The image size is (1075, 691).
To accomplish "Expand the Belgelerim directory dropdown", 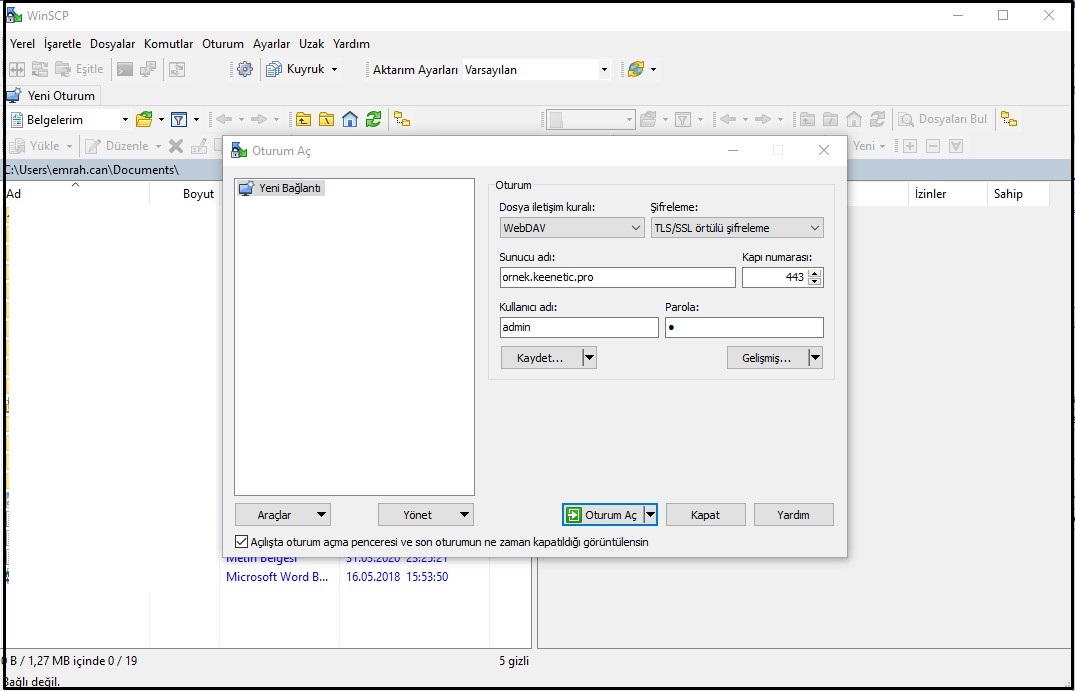I will pyautogui.click(x=125, y=119).
